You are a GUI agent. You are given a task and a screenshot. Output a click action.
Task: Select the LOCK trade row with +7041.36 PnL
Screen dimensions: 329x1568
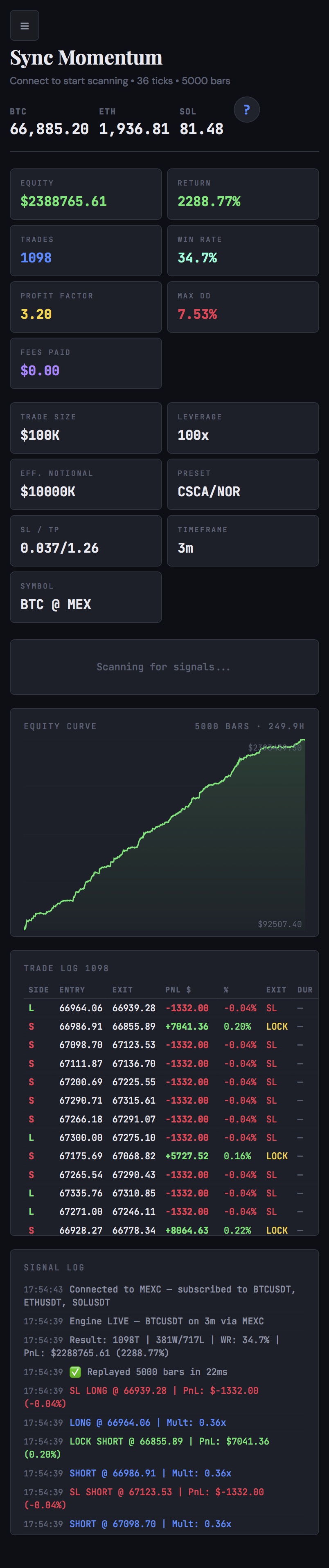164,1026
